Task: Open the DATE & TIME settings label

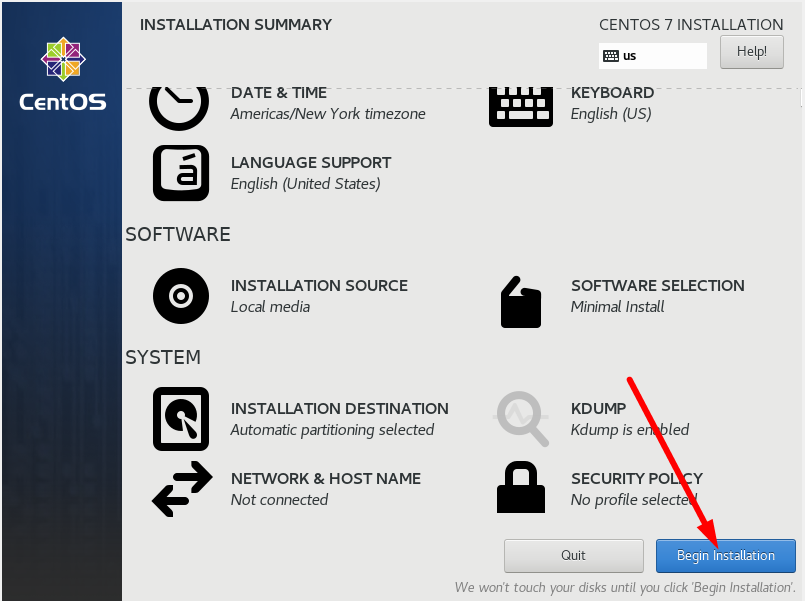Action: pos(279,93)
